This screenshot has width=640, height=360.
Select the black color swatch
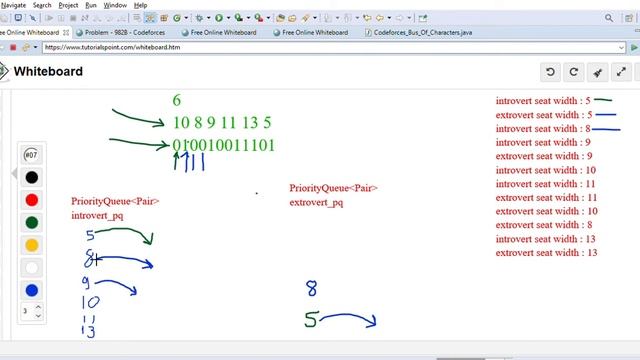31,177
